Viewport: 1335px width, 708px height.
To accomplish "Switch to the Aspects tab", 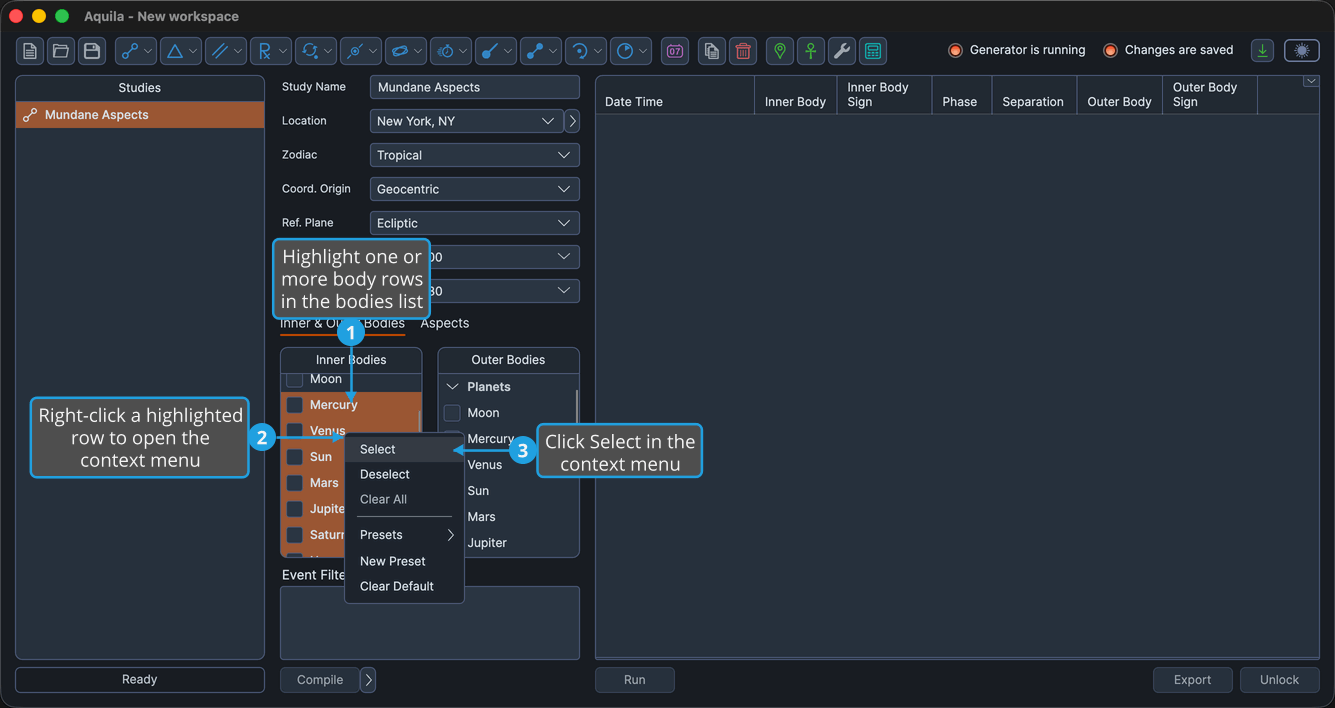I will [x=444, y=323].
